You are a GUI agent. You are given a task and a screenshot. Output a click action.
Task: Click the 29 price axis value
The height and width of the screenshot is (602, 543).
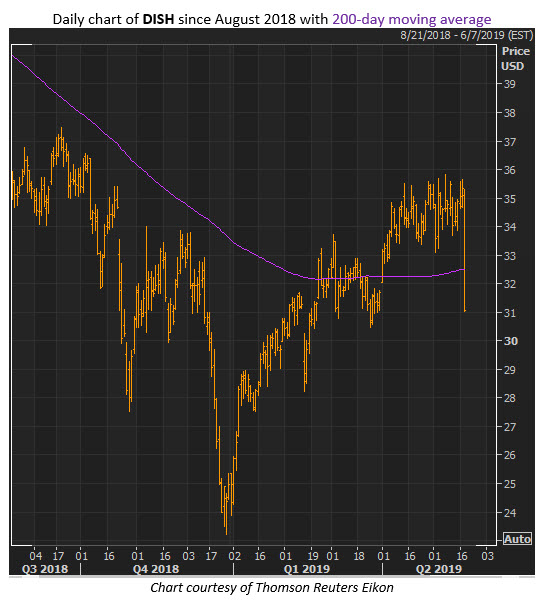click(x=510, y=370)
